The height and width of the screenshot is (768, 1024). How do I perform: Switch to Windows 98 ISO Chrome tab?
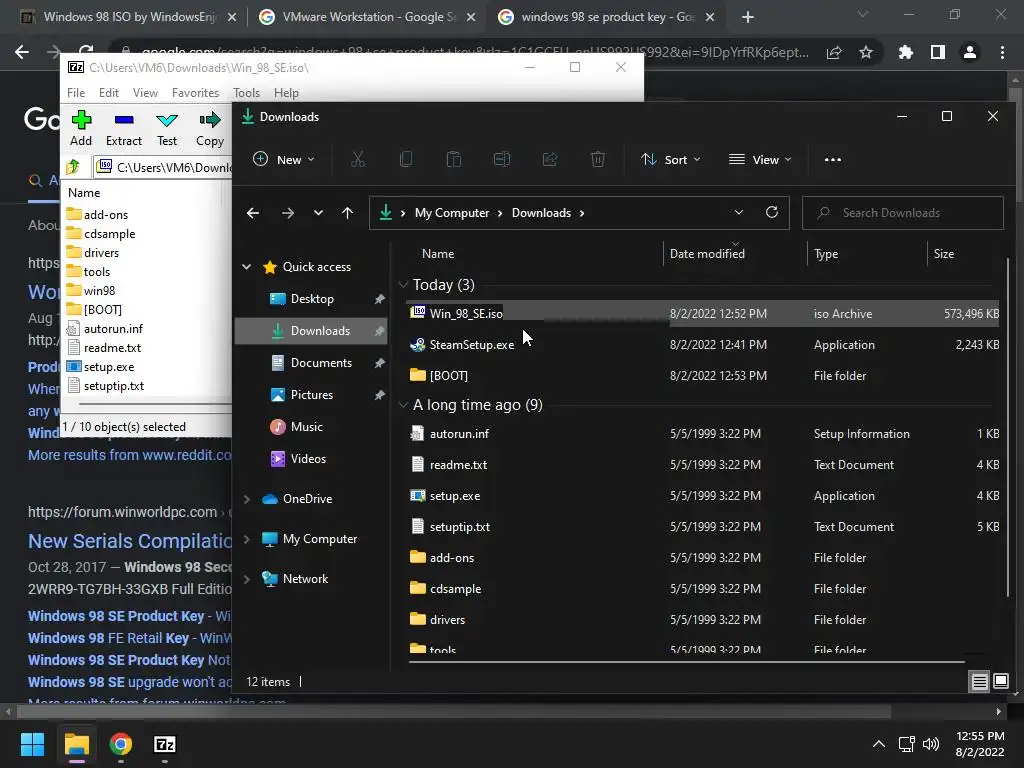(x=129, y=17)
